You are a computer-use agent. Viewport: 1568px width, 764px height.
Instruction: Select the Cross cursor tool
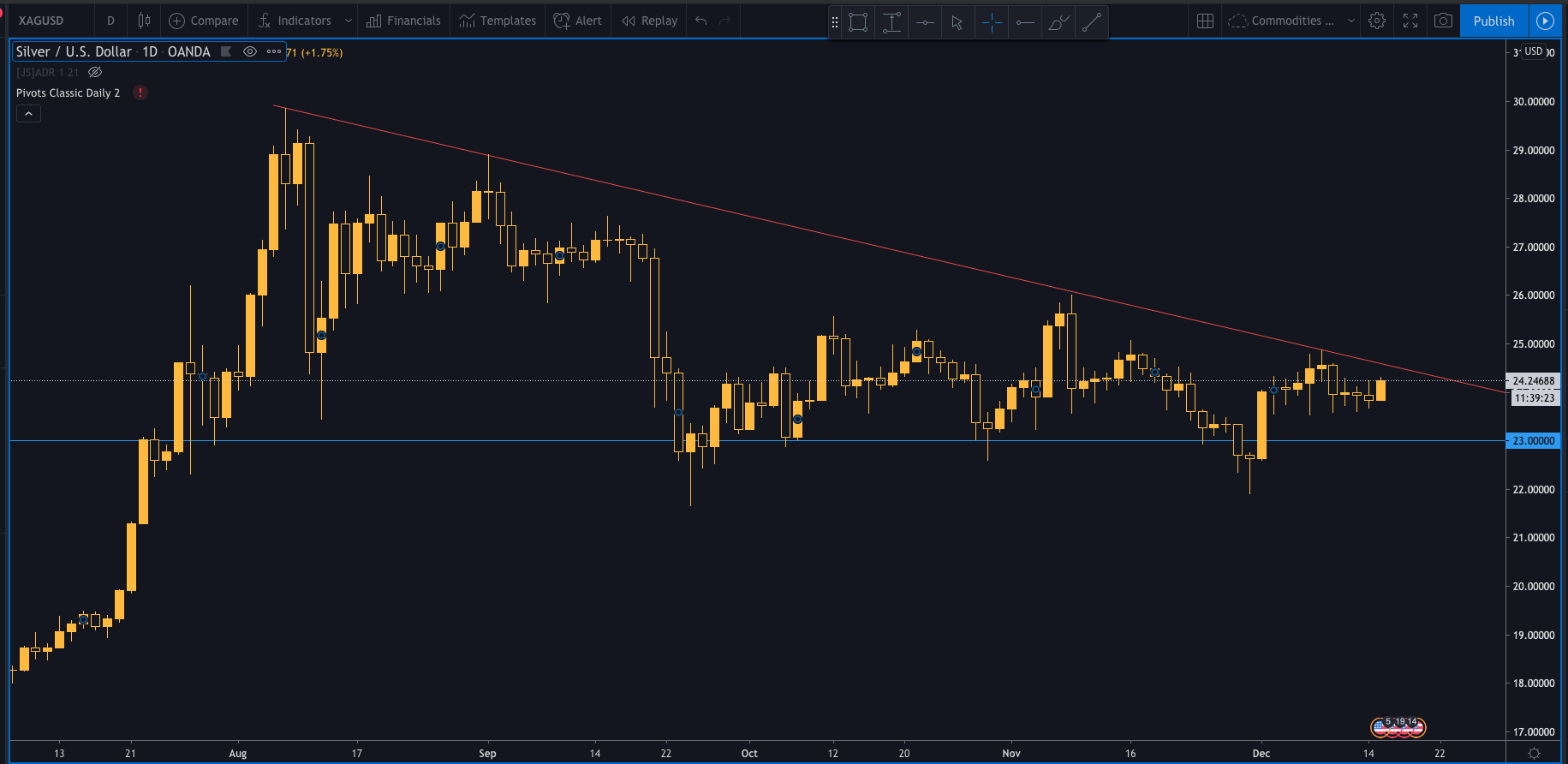click(x=992, y=22)
